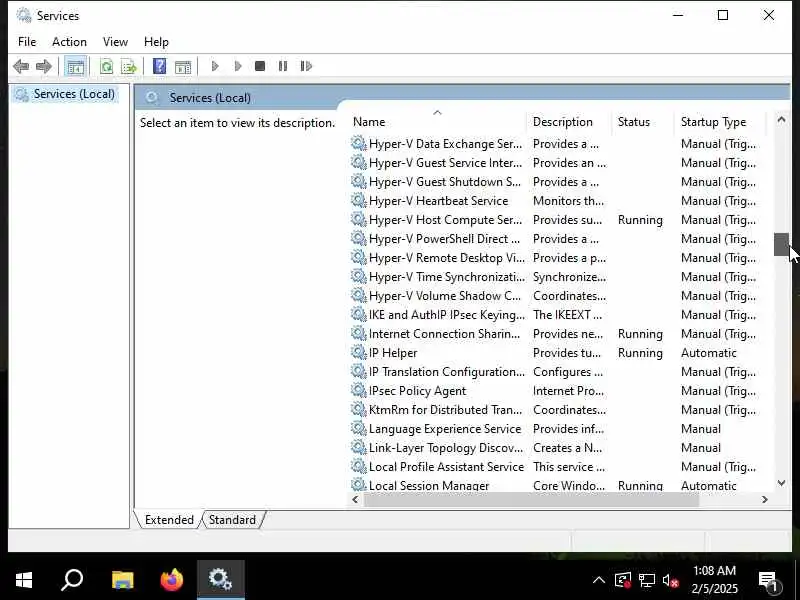Click the network tray icon
This screenshot has height=600, width=800.
coord(647,580)
